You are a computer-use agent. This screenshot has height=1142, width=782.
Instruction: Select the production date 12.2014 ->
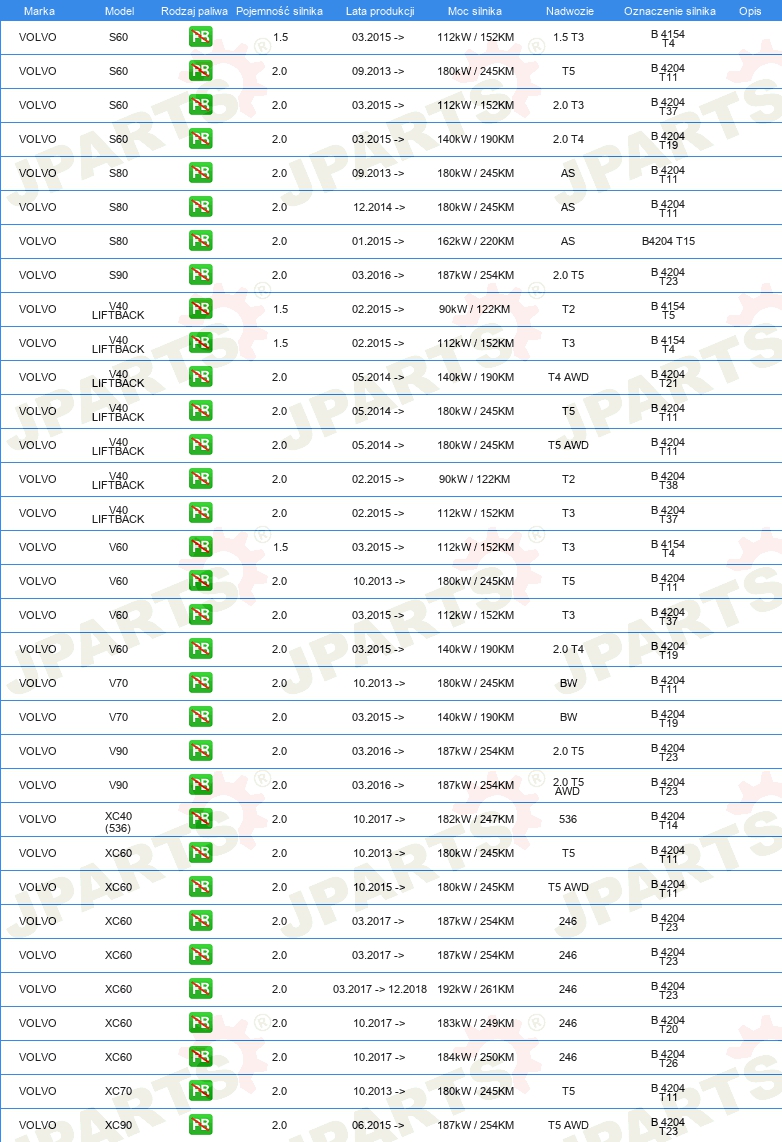pos(379,208)
